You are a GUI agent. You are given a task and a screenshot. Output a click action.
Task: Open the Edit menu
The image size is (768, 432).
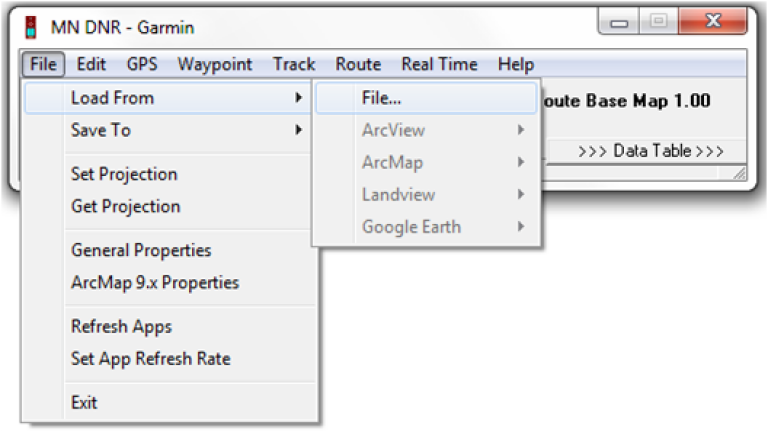[x=91, y=64]
